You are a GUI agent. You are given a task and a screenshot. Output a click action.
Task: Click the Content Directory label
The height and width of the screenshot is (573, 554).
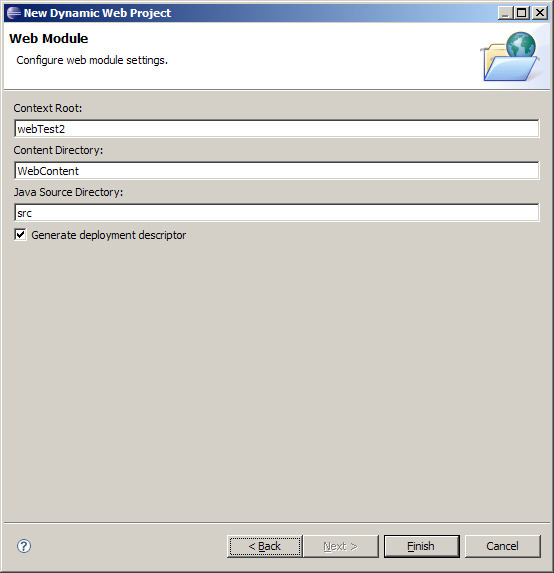coord(58,150)
